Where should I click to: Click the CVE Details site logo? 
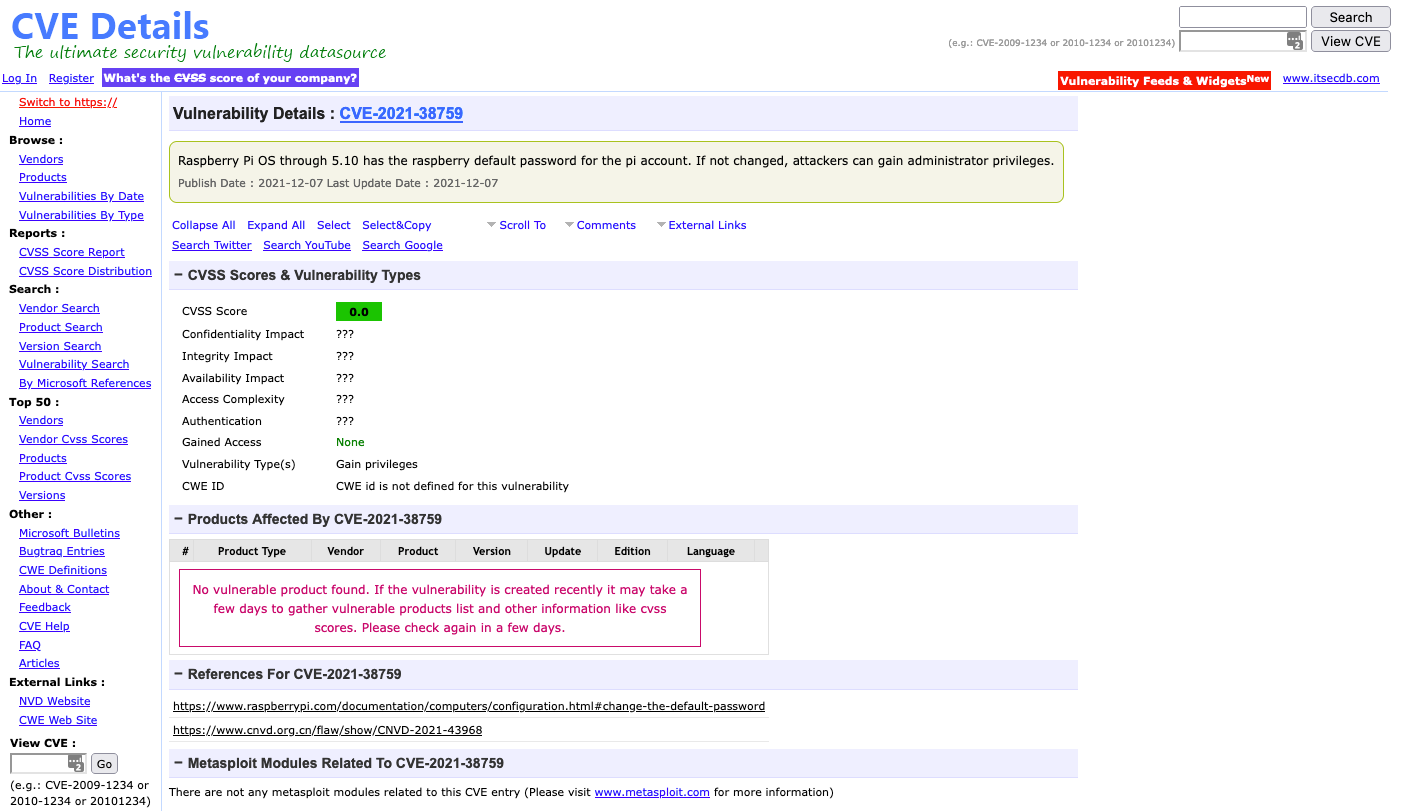110,26
